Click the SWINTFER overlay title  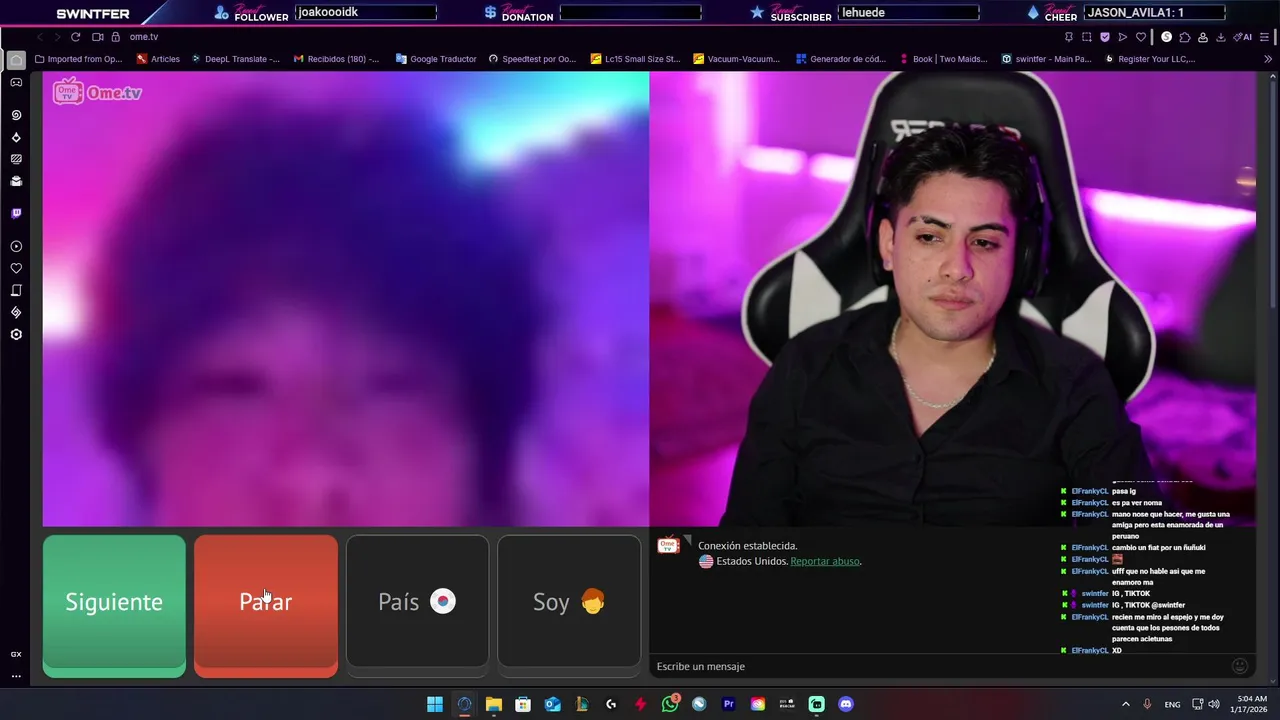coord(93,14)
